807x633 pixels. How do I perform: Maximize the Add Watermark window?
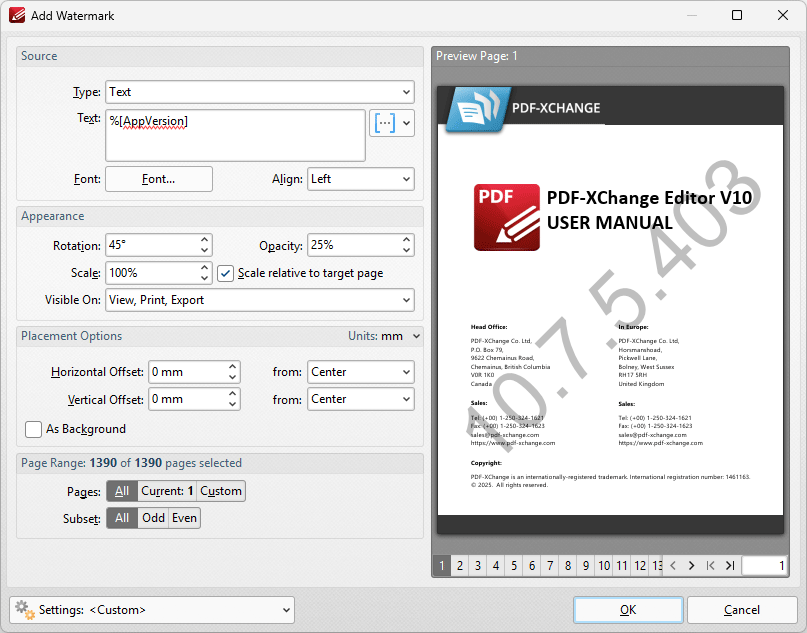coord(737,15)
